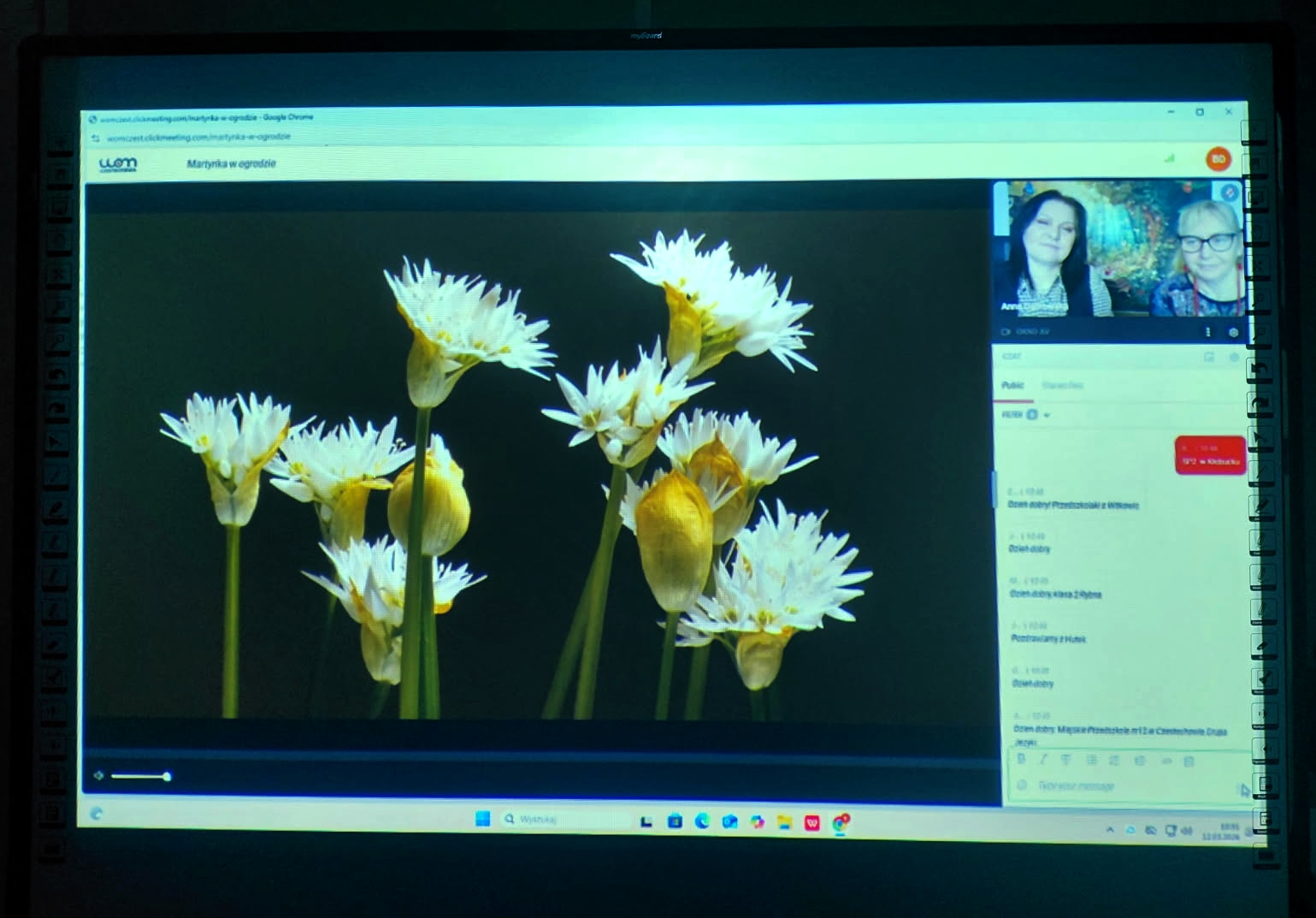The image size is (1316, 918).
Task: Show hidden icons in system tray
Action: point(1110,830)
